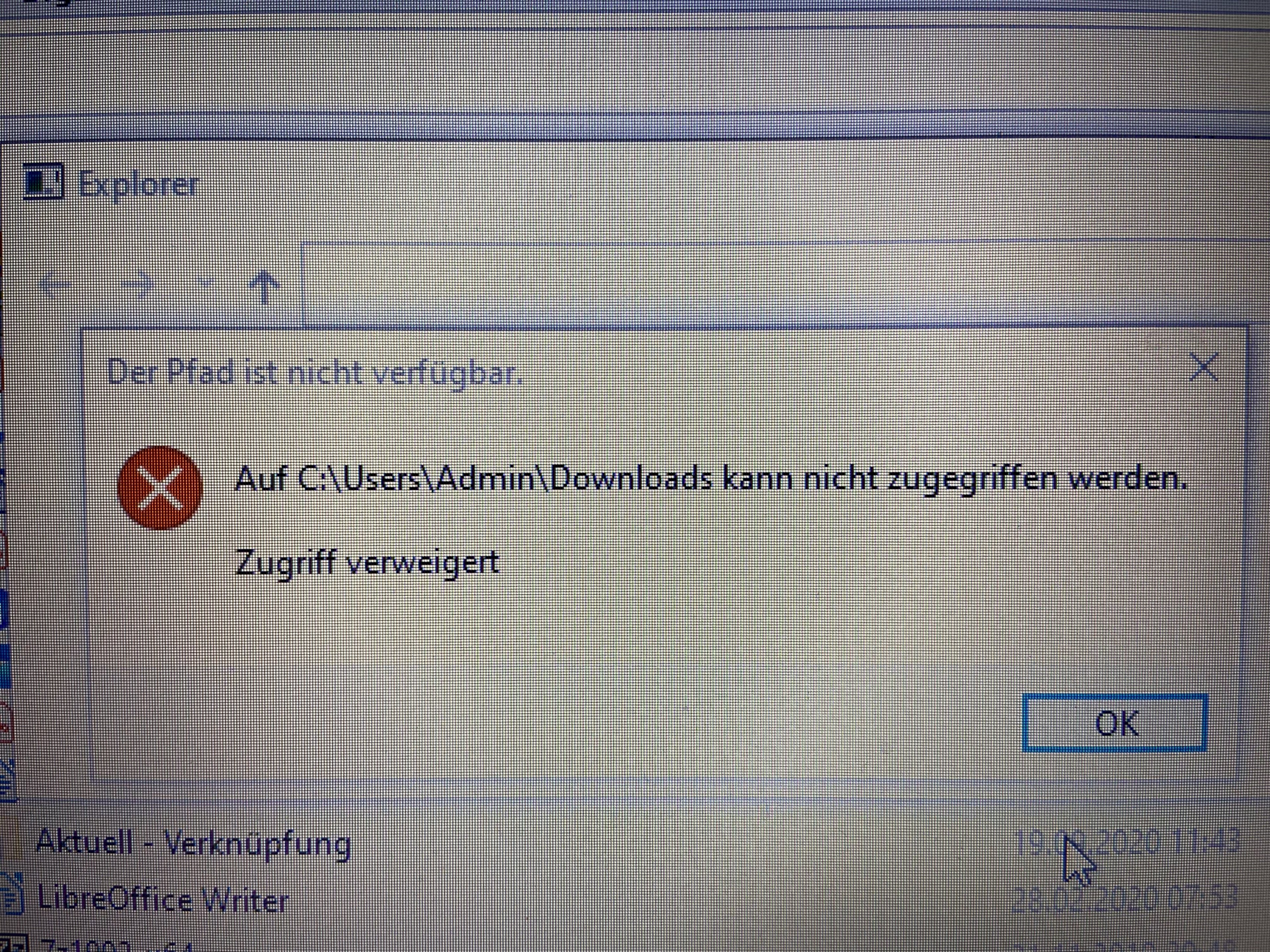Navigate up one folder with up arrow

click(x=264, y=286)
